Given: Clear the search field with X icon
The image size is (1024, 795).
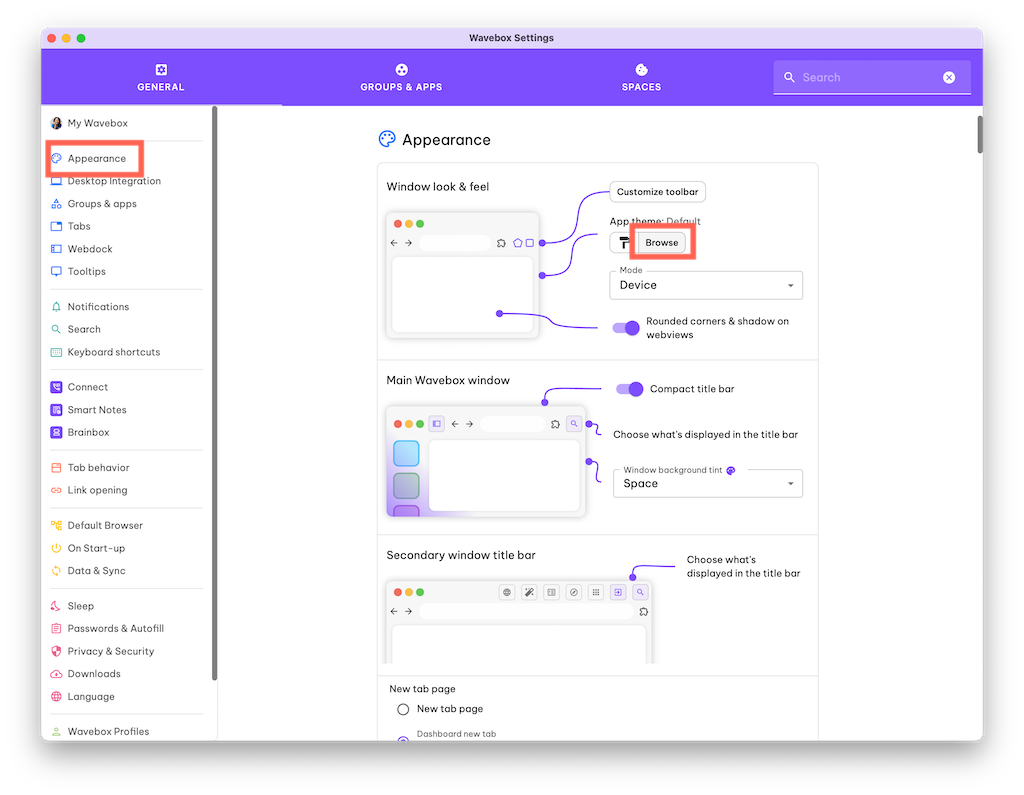Looking at the screenshot, I should click(949, 78).
